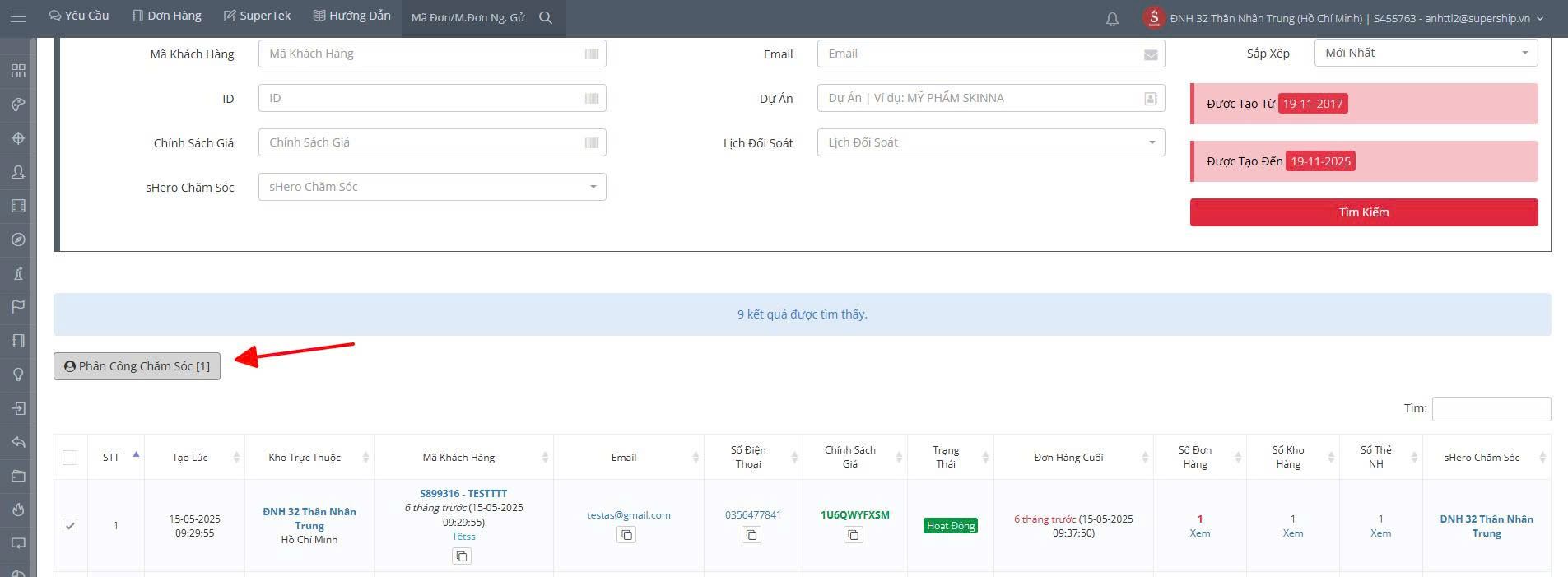
Task: Open the paint palette icon in sidebar
Action: 18,105
